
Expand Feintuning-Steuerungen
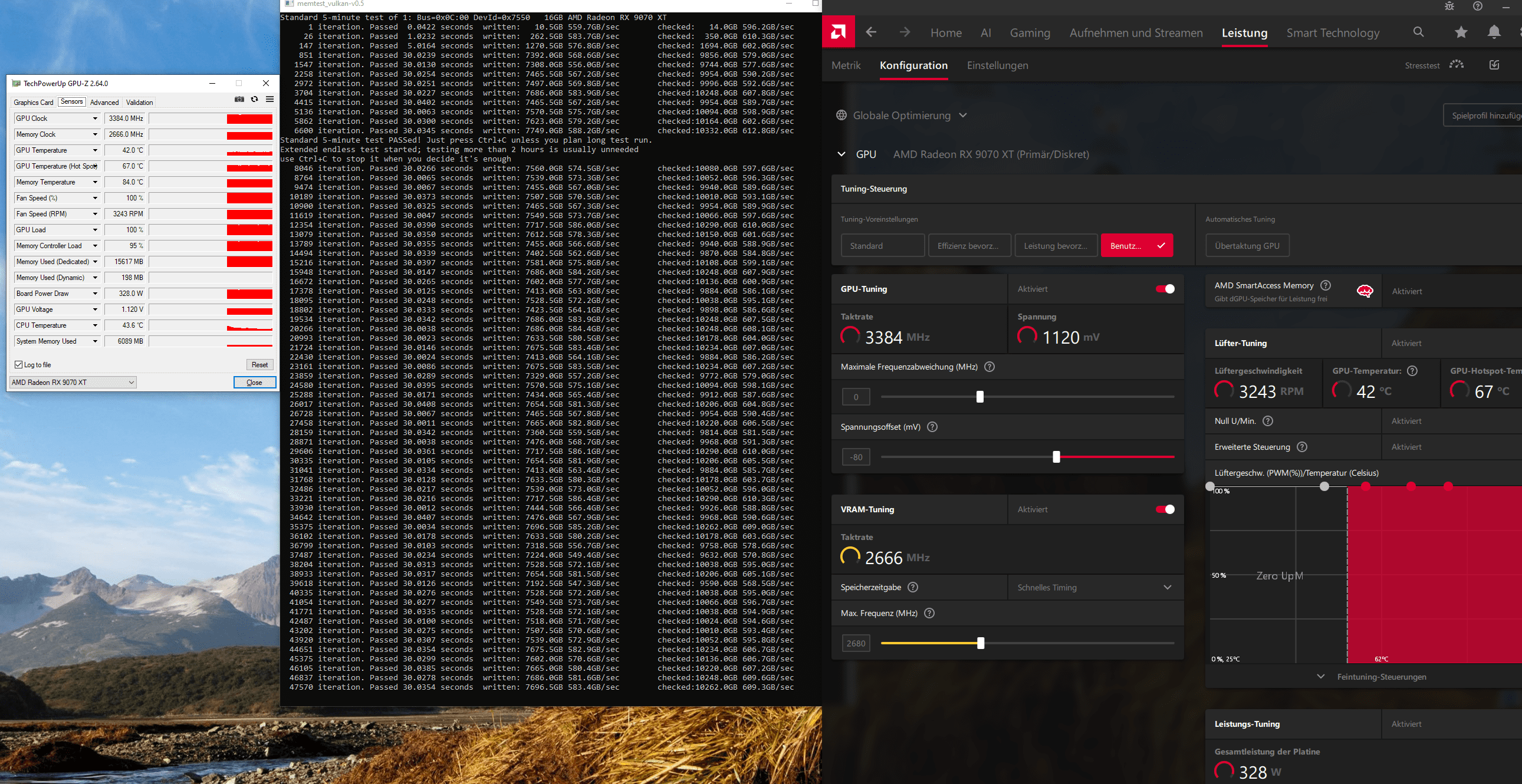click(x=1373, y=677)
